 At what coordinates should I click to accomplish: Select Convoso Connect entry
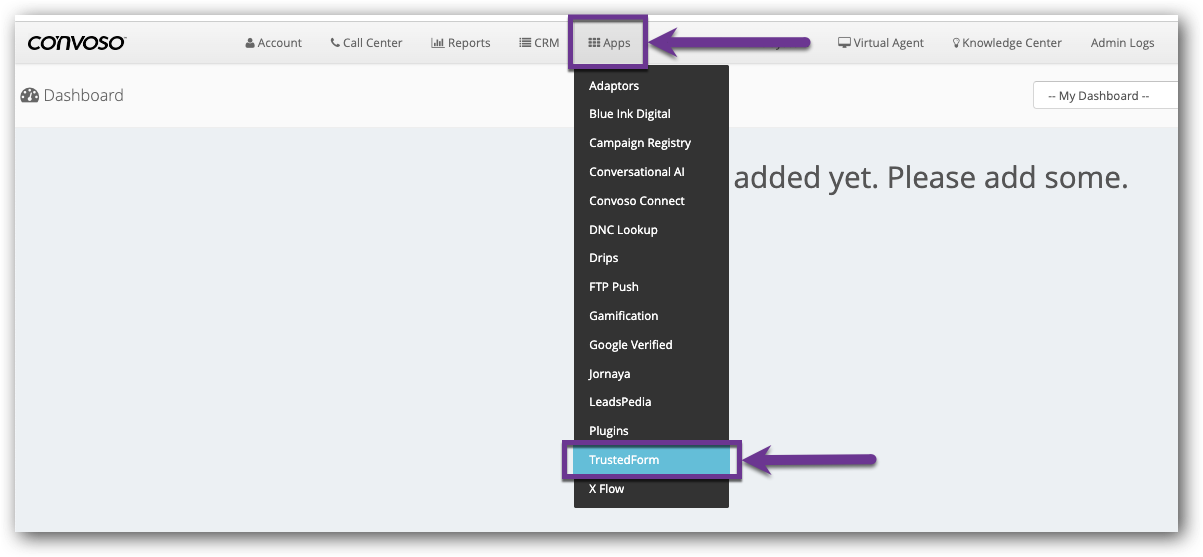pyautogui.click(x=651, y=201)
